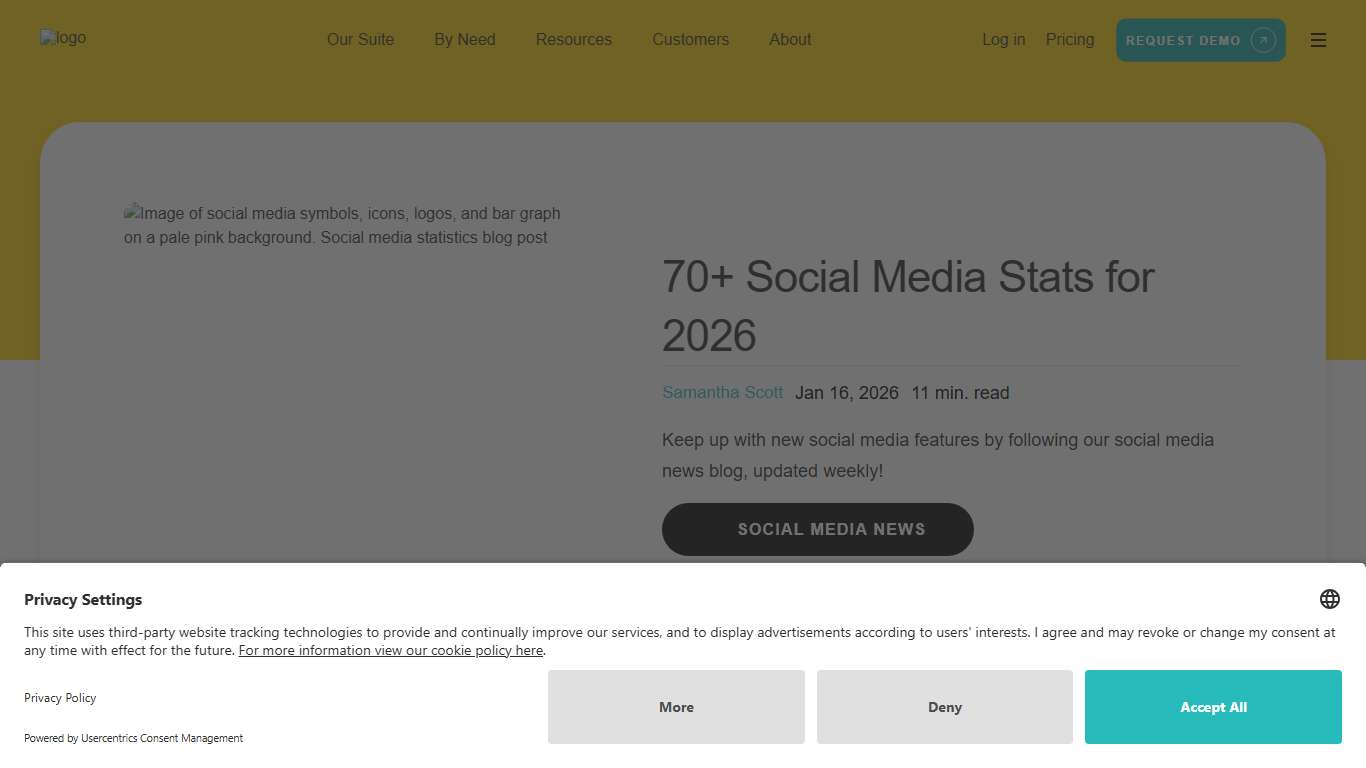Select the Customers menu item
Viewport: 1366px width, 768px height.
(x=690, y=40)
